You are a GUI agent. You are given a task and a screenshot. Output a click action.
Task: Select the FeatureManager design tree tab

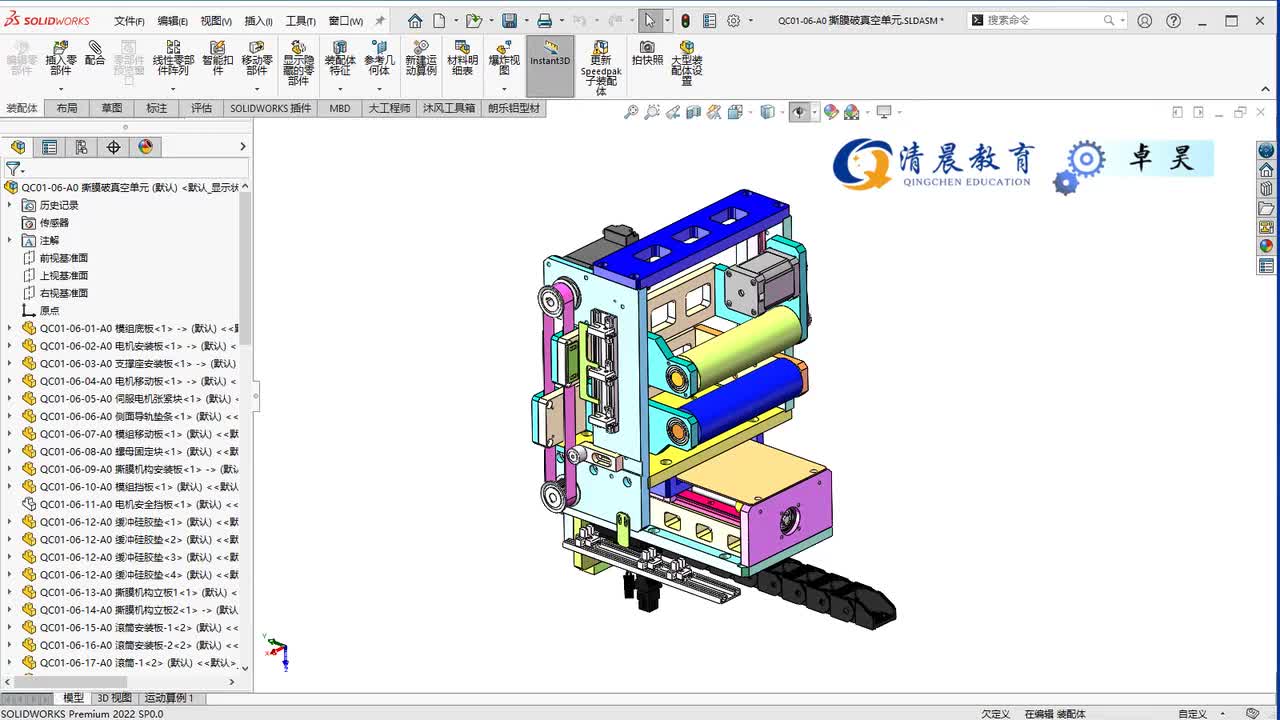(17, 147)
